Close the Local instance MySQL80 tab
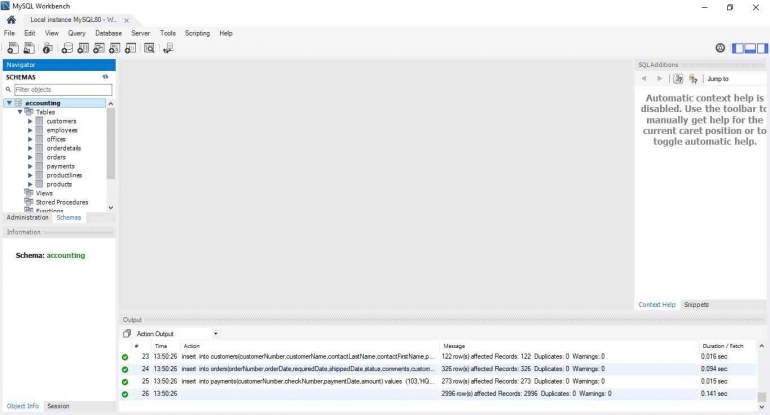The image size is (770, 415). [x=126, y=20]
